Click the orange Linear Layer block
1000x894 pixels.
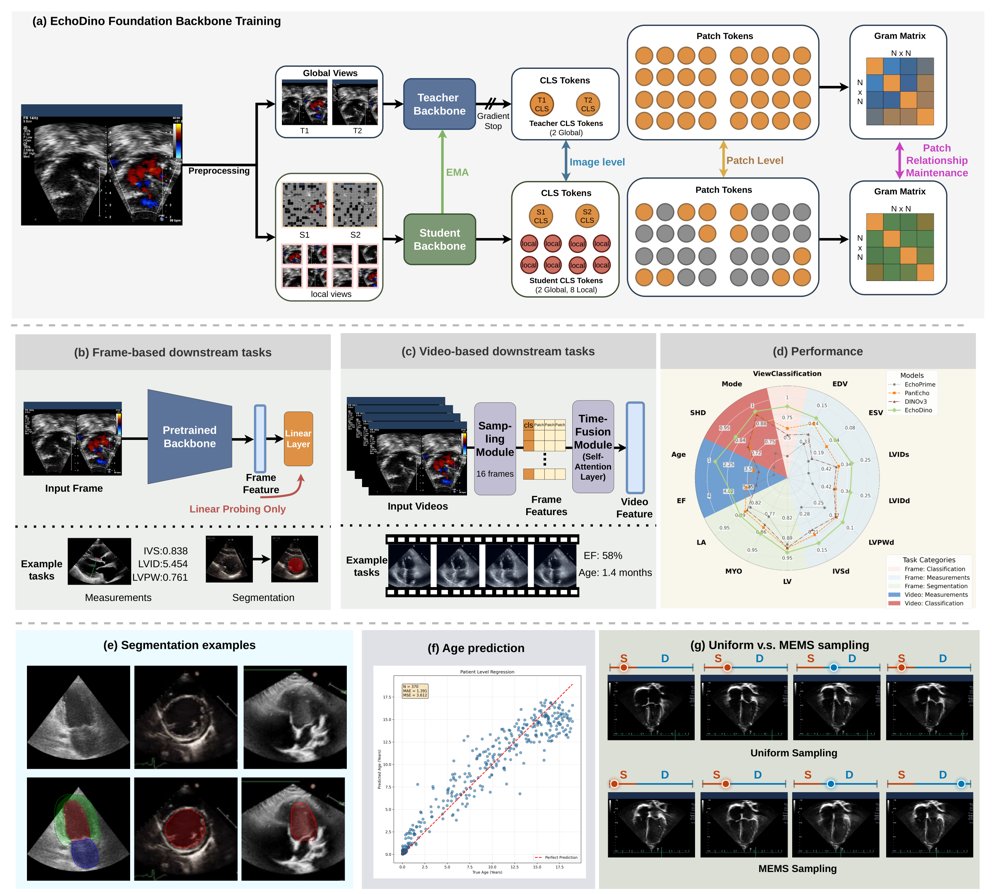pos(298,439)
